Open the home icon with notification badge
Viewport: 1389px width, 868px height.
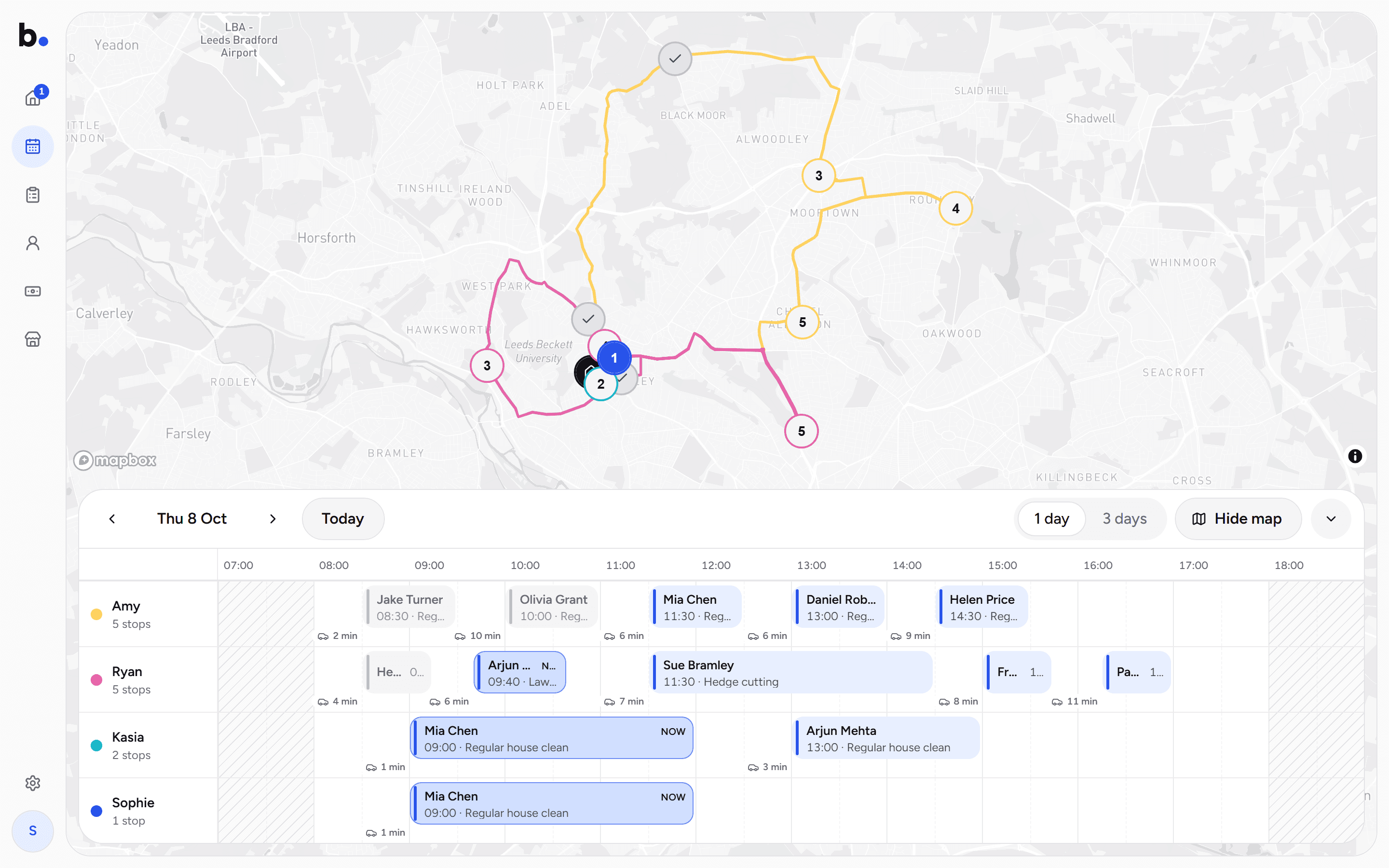(x=33, y=98)
